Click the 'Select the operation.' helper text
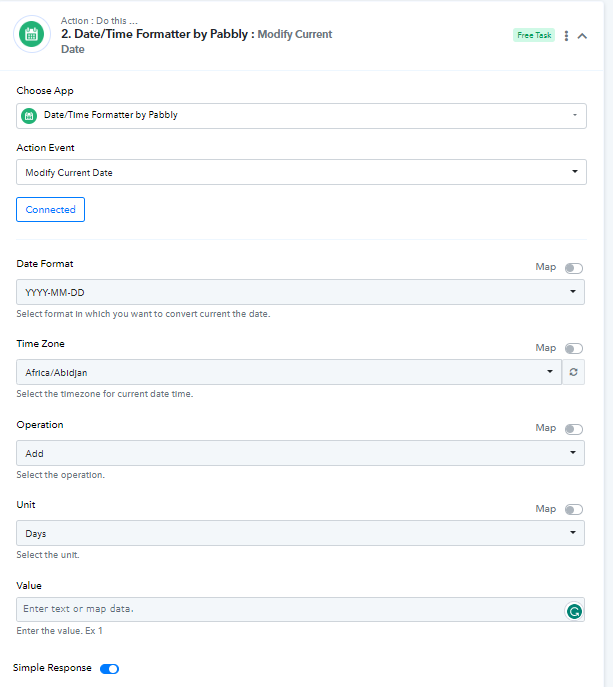The width and height of the screenshot is (613, 687). 60,475
